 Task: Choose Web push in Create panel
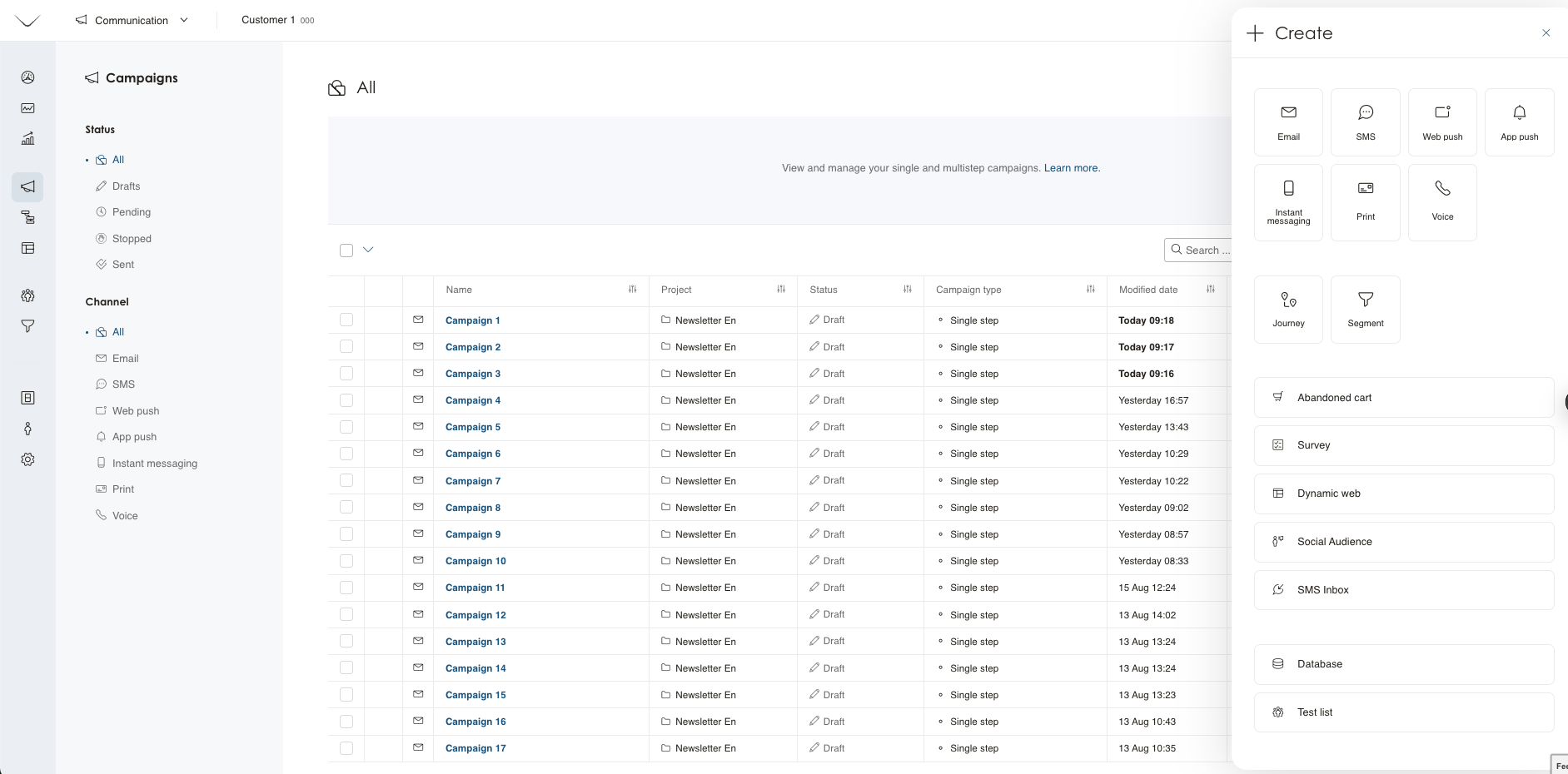(1441, 122)
